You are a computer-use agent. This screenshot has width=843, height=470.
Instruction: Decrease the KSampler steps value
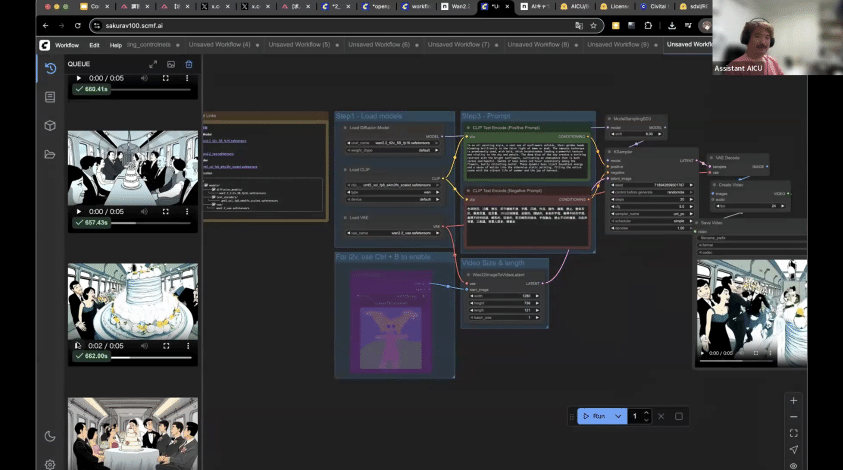pyautogui.click(x=613, y=200)
